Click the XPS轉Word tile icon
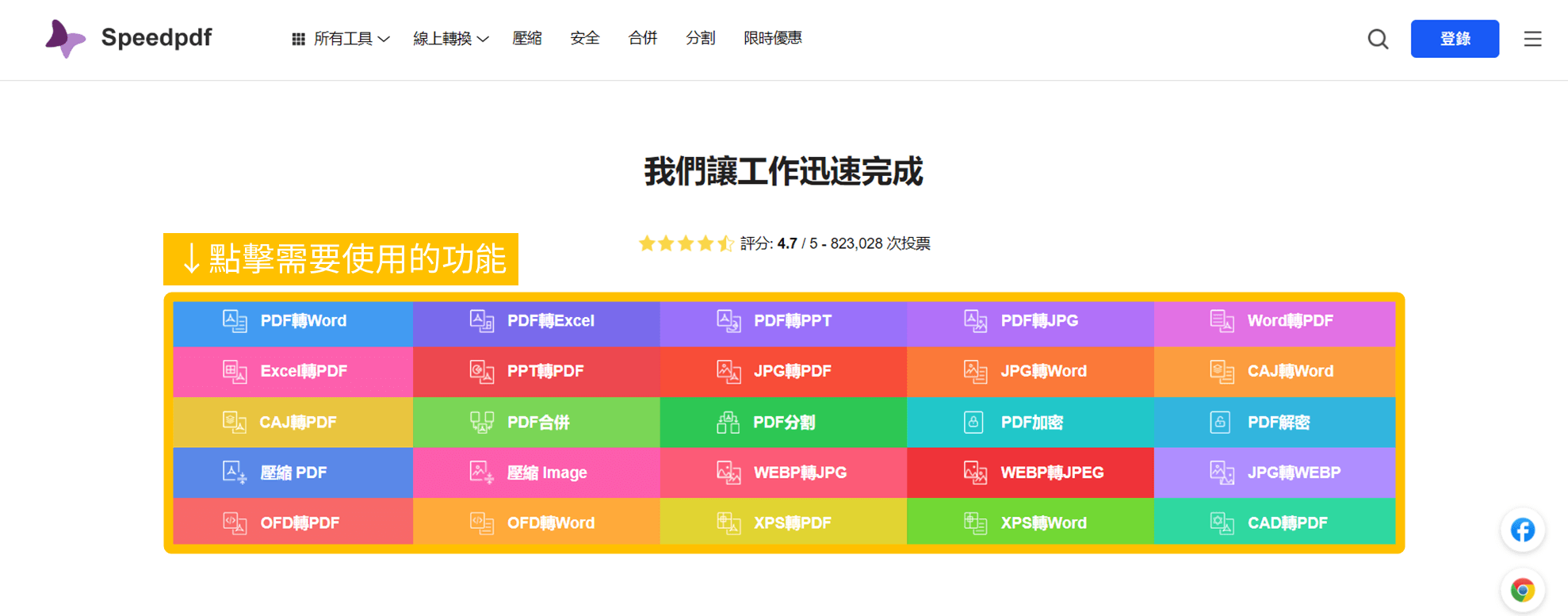 click(x=975, y=523)
